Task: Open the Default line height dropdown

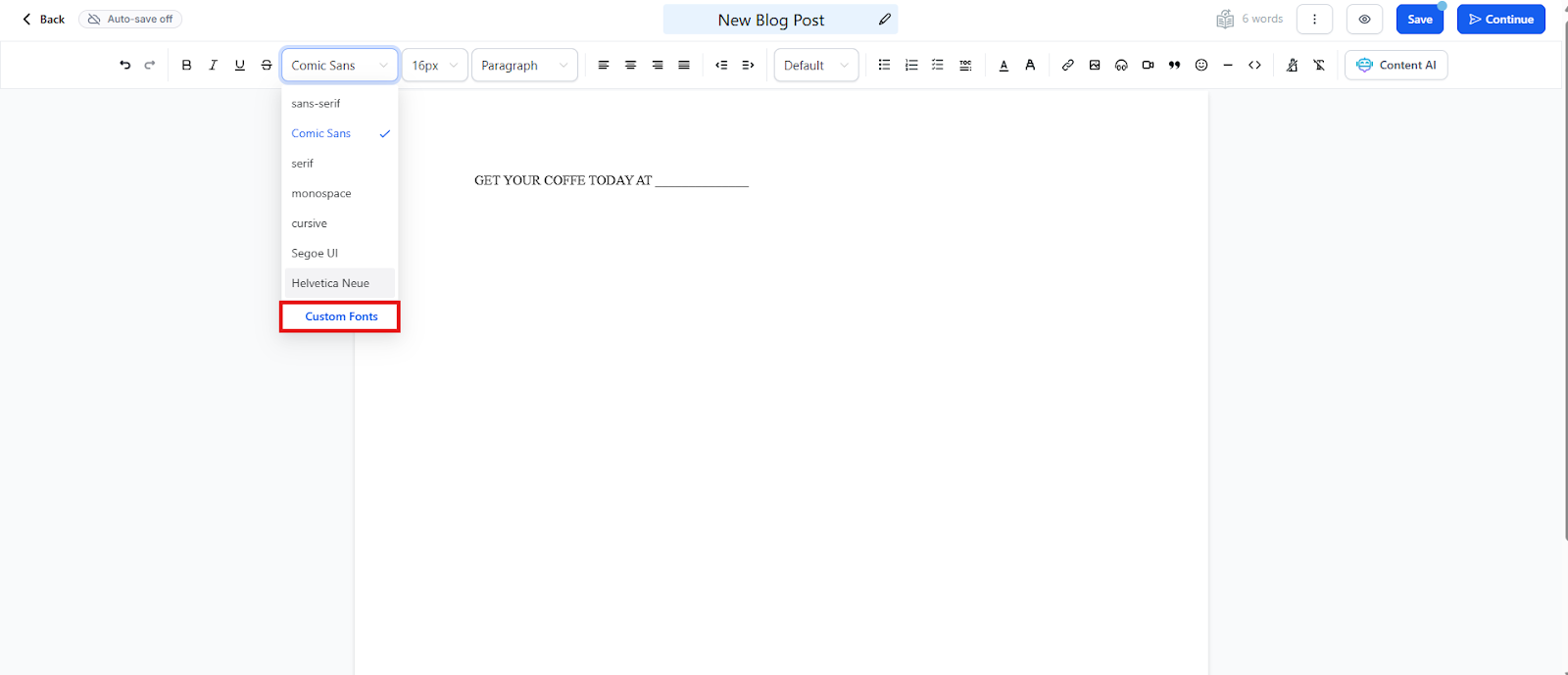Action: pos(815,66)
